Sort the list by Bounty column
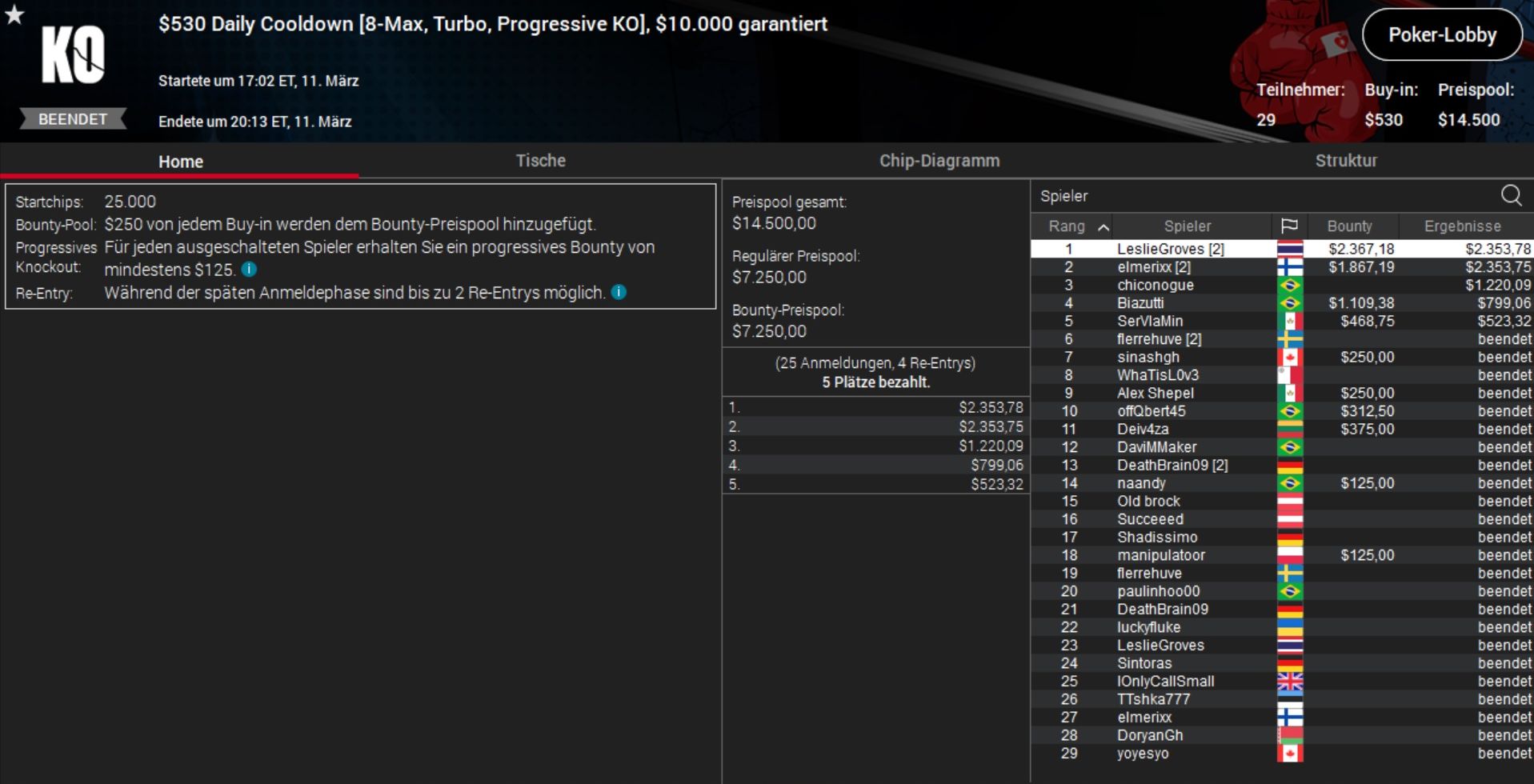This screenshot has width=1534, height=784. tap(1349, 226)
